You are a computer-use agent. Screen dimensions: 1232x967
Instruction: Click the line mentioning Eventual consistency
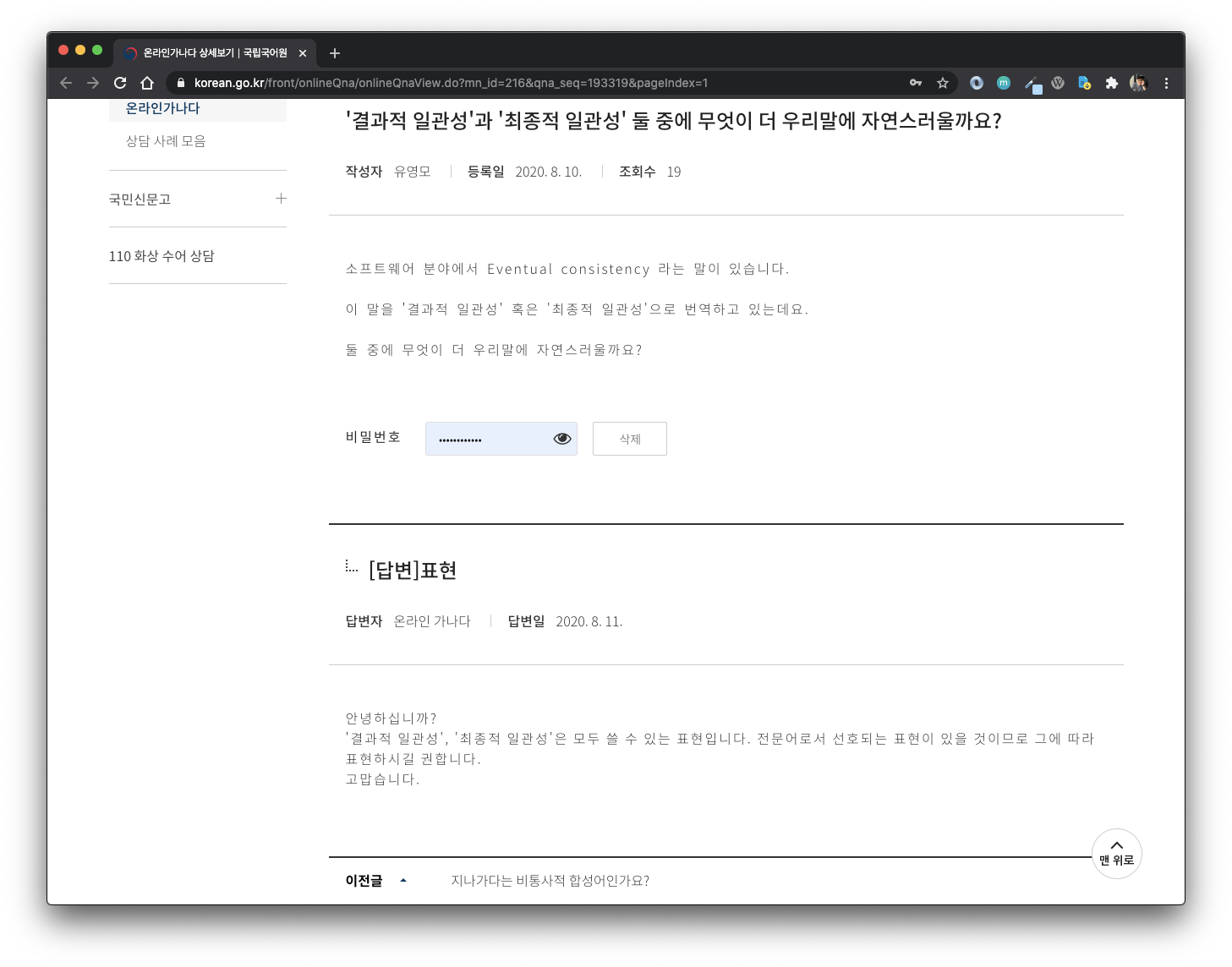(x=567, y=269)
